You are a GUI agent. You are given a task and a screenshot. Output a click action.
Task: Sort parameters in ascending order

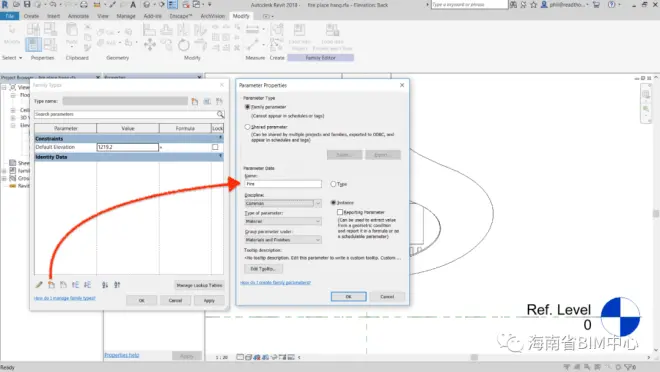(x=105, y=285)
